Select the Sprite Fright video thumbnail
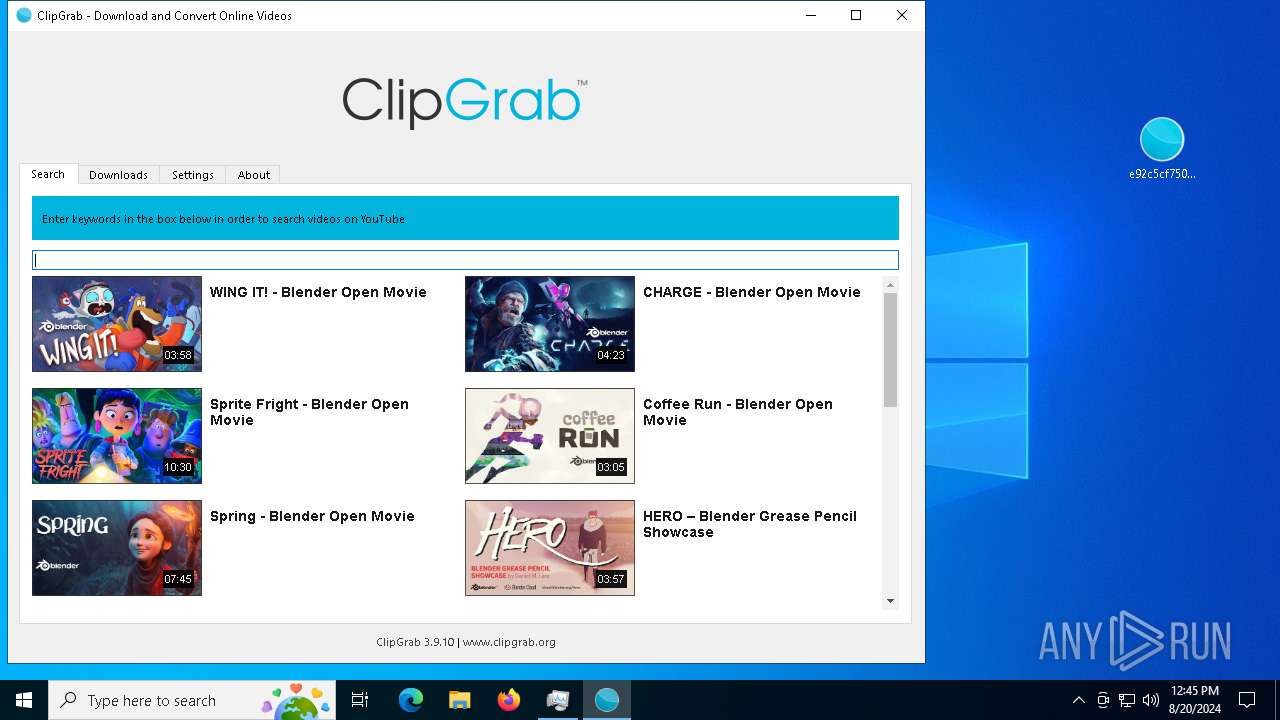Viewport: 1280px width, 720px height. [x=117, y=436]
